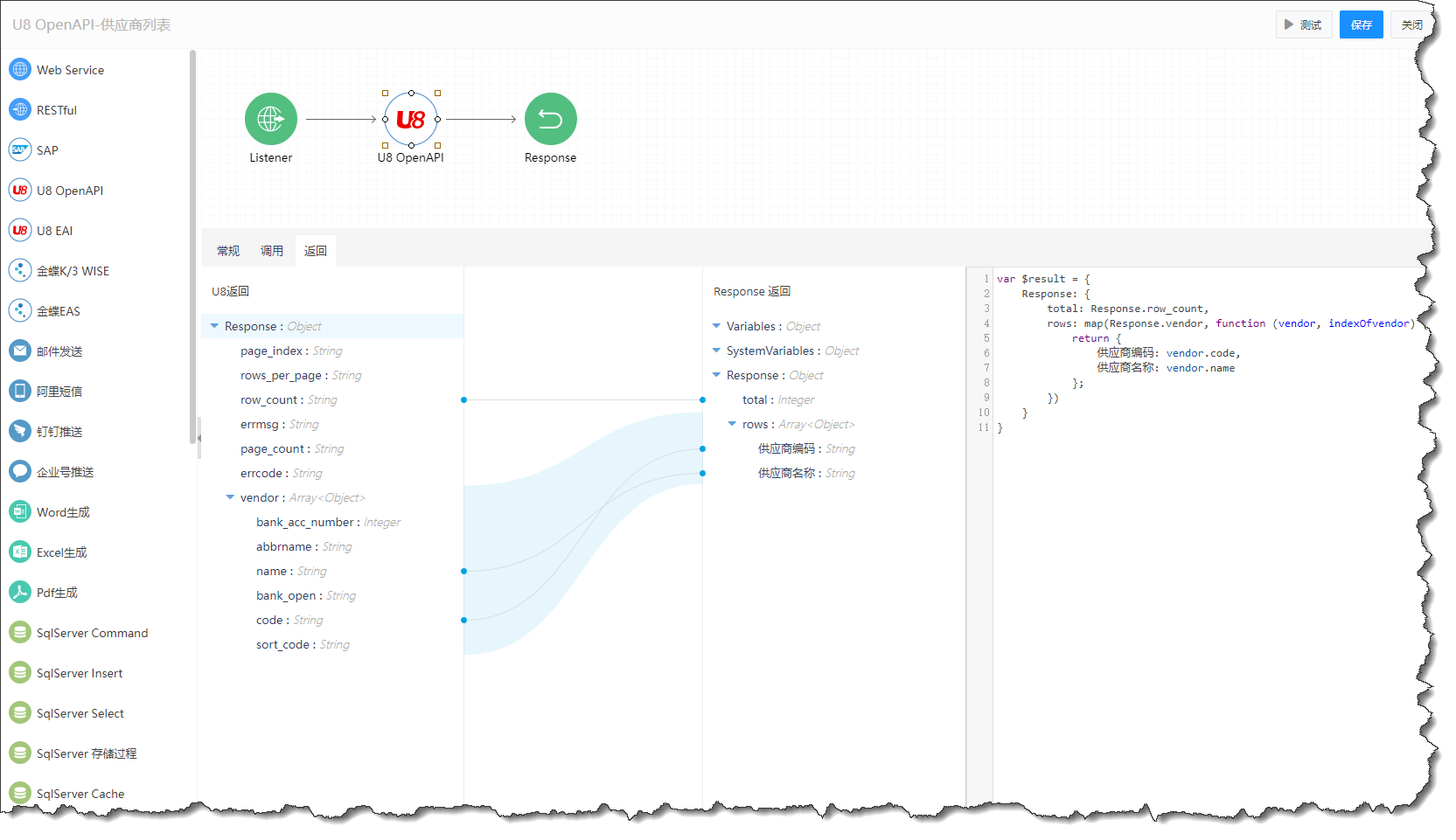Image resolution: width=1456 pixels, height=840 pixels.
Task: Select the SqlServer Insert icon
Action: [20, 672]
